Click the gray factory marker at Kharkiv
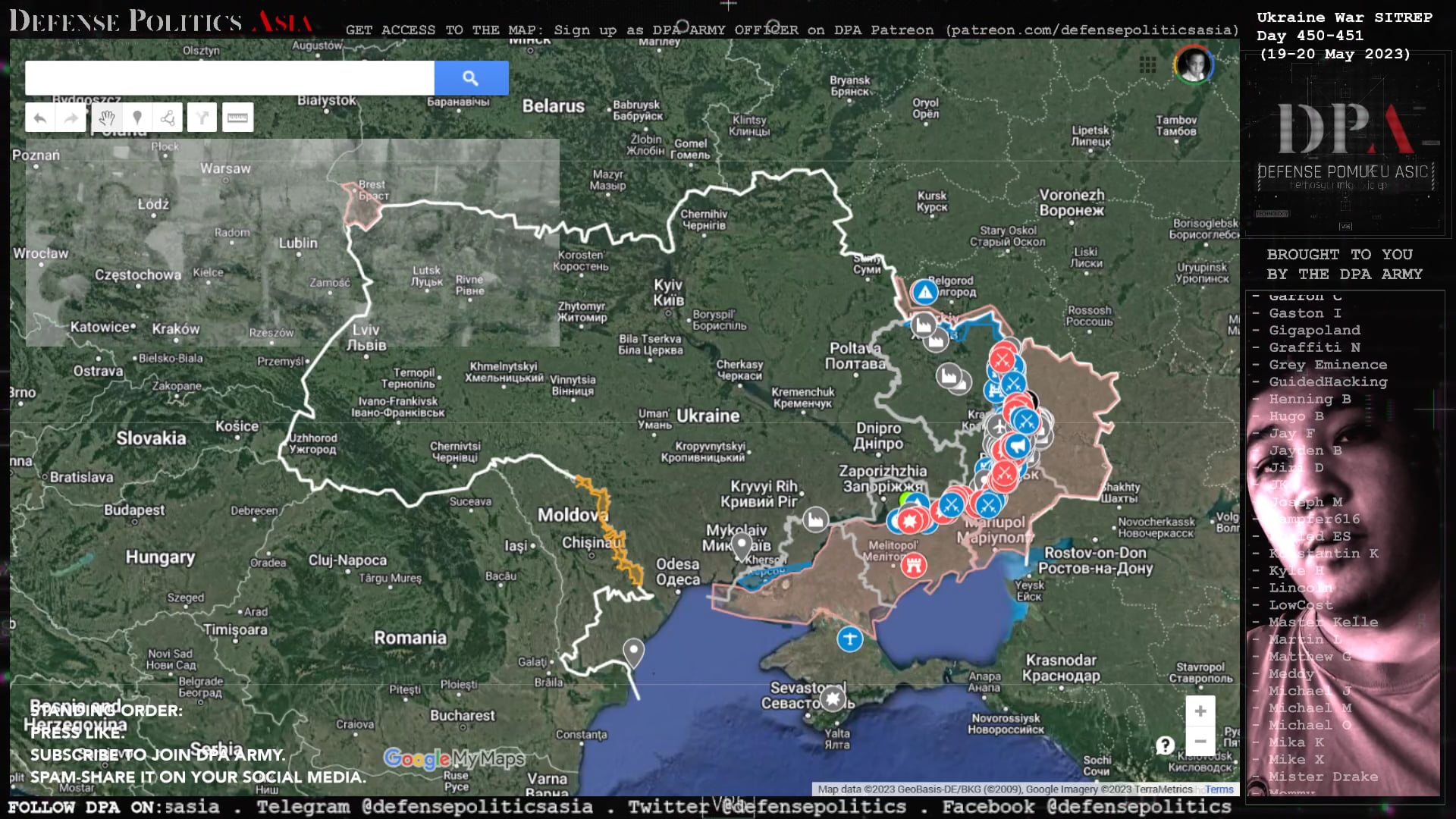The width and height of the screenshot is (1456, 819). pyautogui.click(x=924, y=325)
